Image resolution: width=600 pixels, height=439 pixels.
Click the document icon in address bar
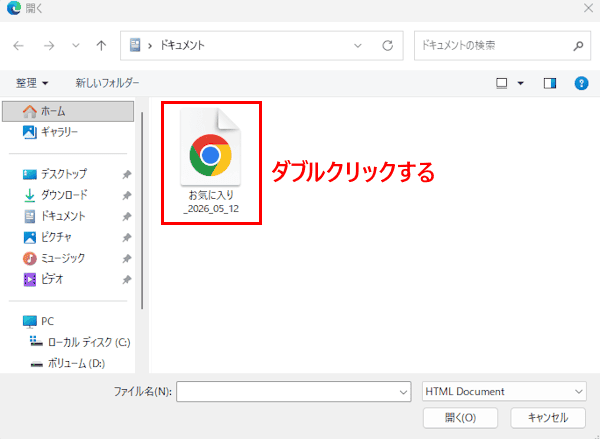click(x=135, y=45)
